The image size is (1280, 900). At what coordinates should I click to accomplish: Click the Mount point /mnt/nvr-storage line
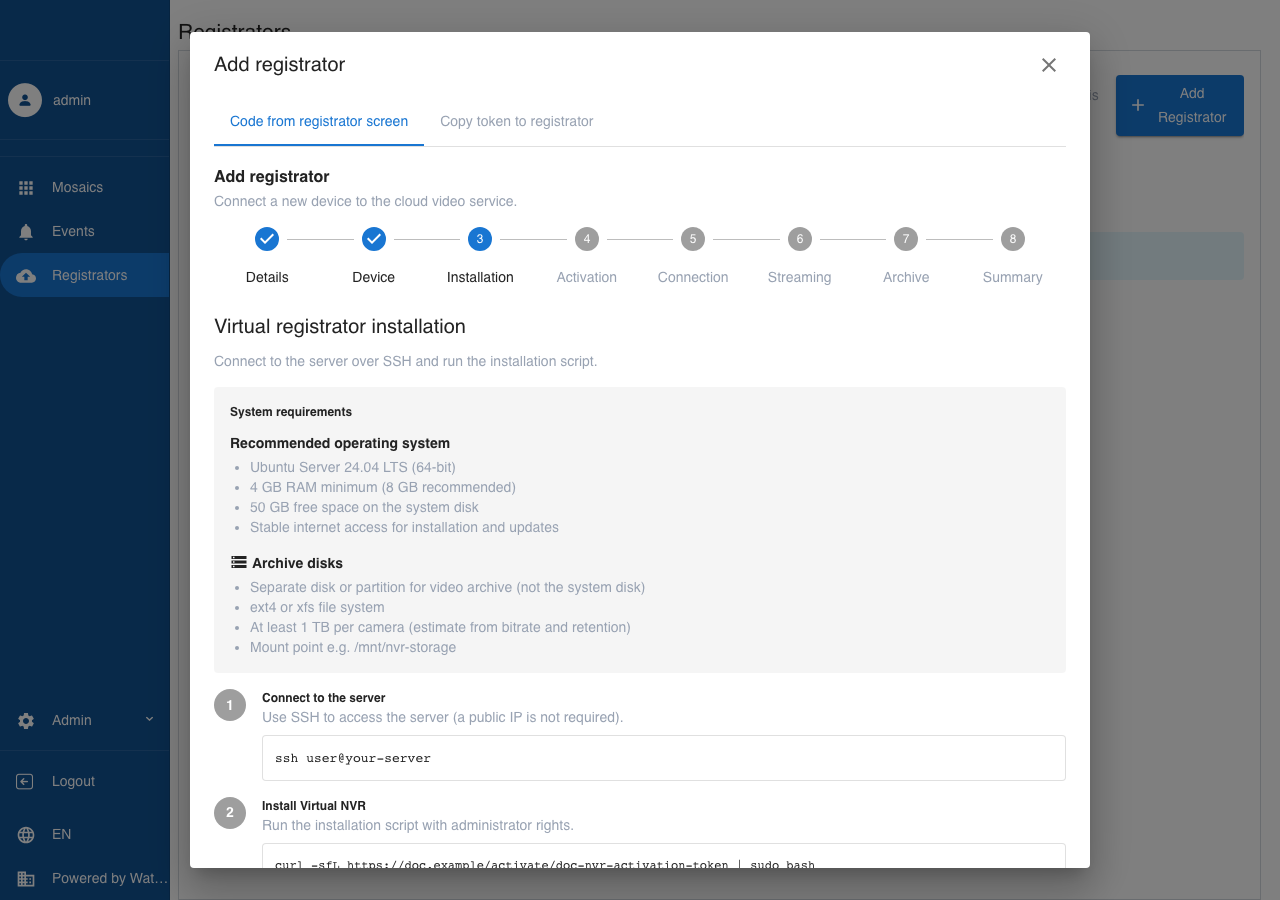(x=353, y=647)
